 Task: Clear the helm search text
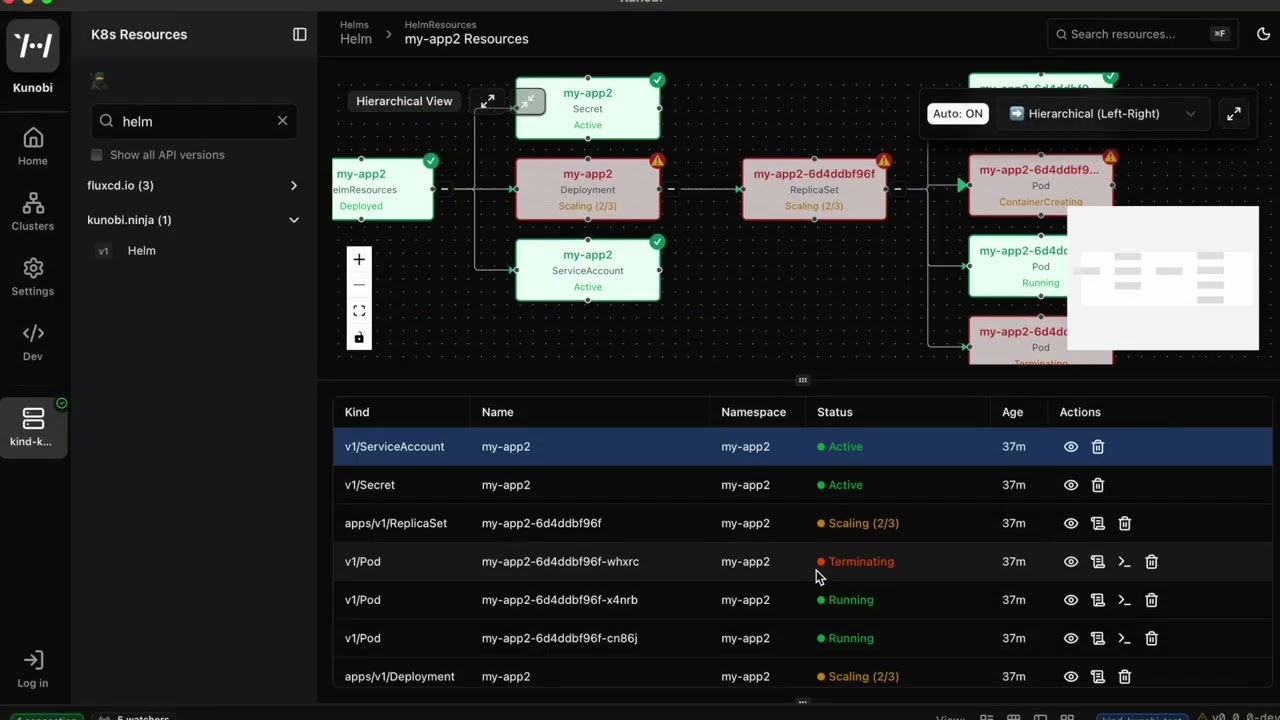tap(282, 121)
